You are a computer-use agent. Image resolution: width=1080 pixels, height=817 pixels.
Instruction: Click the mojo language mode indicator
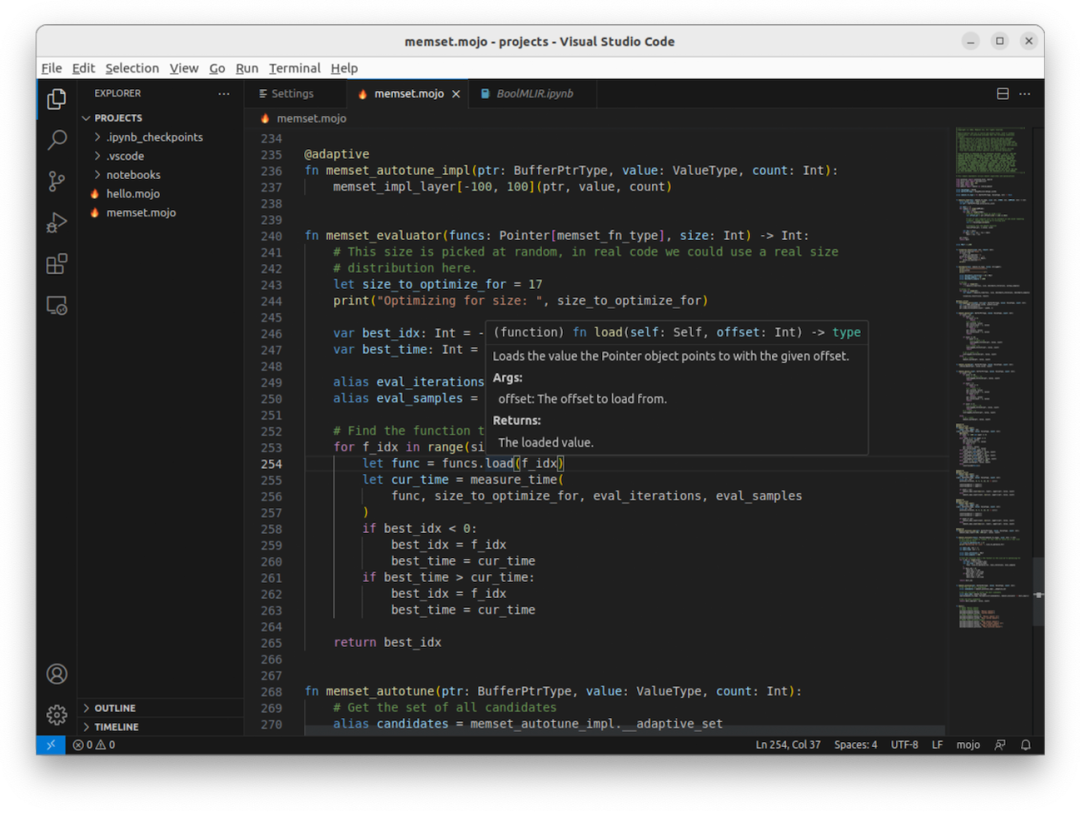968,745
